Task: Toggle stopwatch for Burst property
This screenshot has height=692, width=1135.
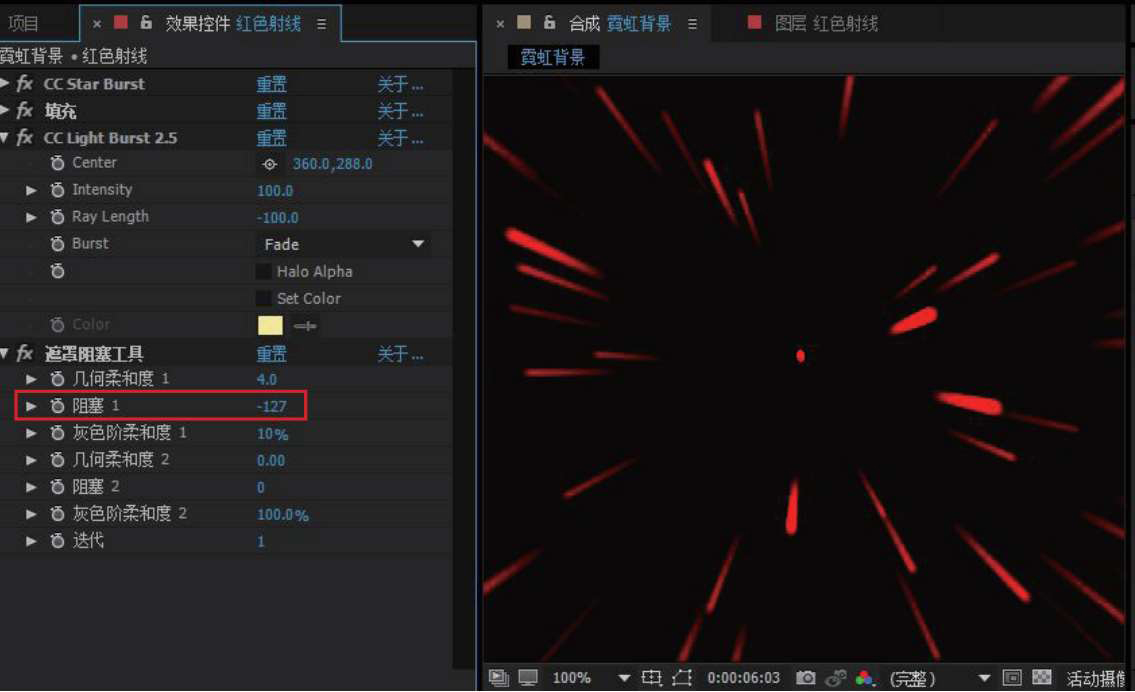Action: pos(58,244)
